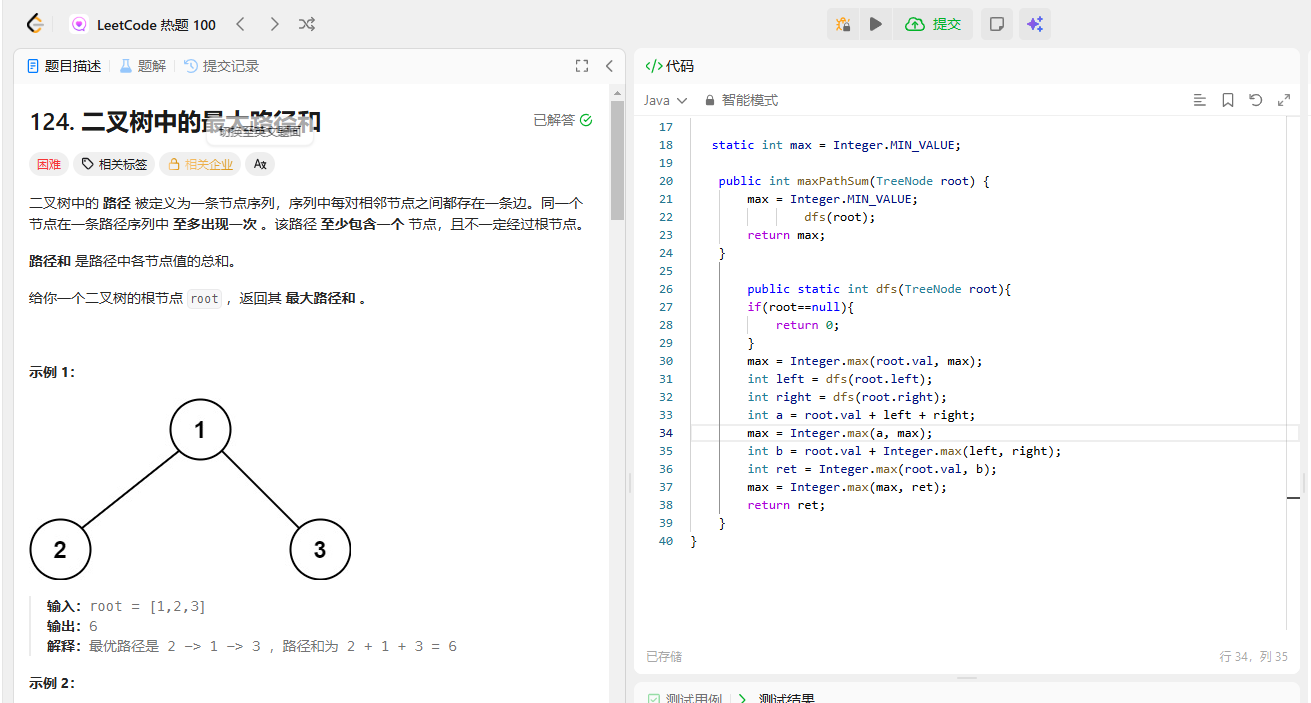1311x703 pixels.
Task: Open the notes sticky-note icon
Action: click(996, 24)
